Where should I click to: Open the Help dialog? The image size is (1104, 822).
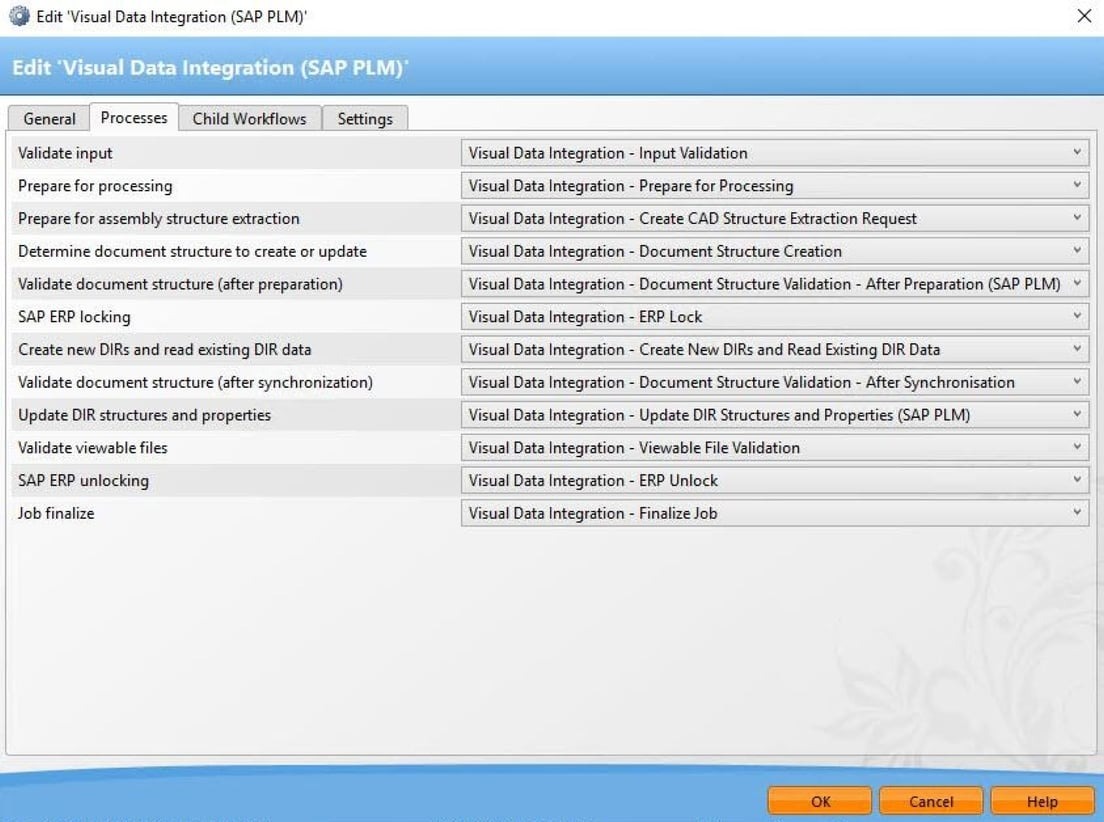point(1043,801)
